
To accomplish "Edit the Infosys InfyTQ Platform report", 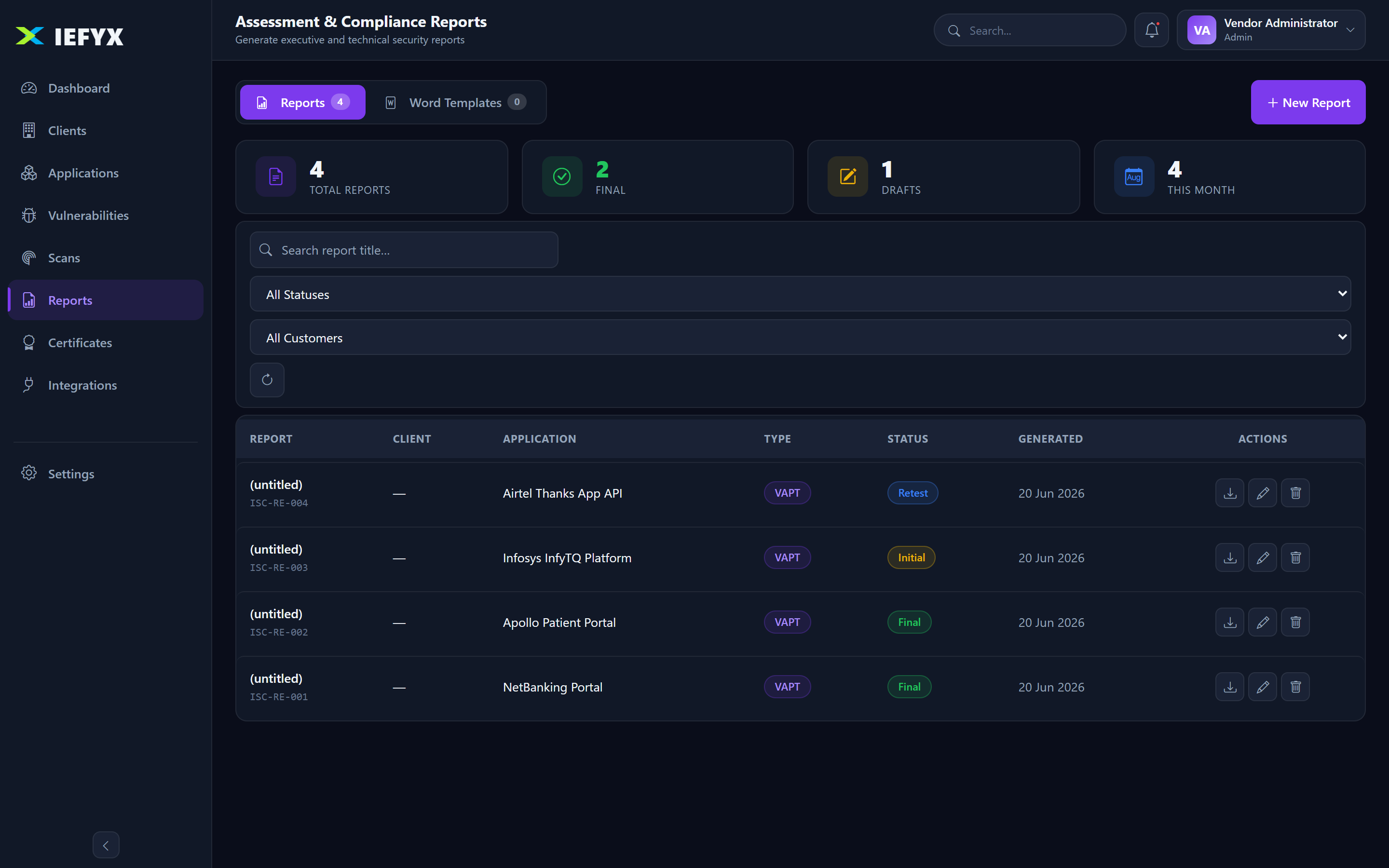I will pyautogui.click(x=1262, y=557).
